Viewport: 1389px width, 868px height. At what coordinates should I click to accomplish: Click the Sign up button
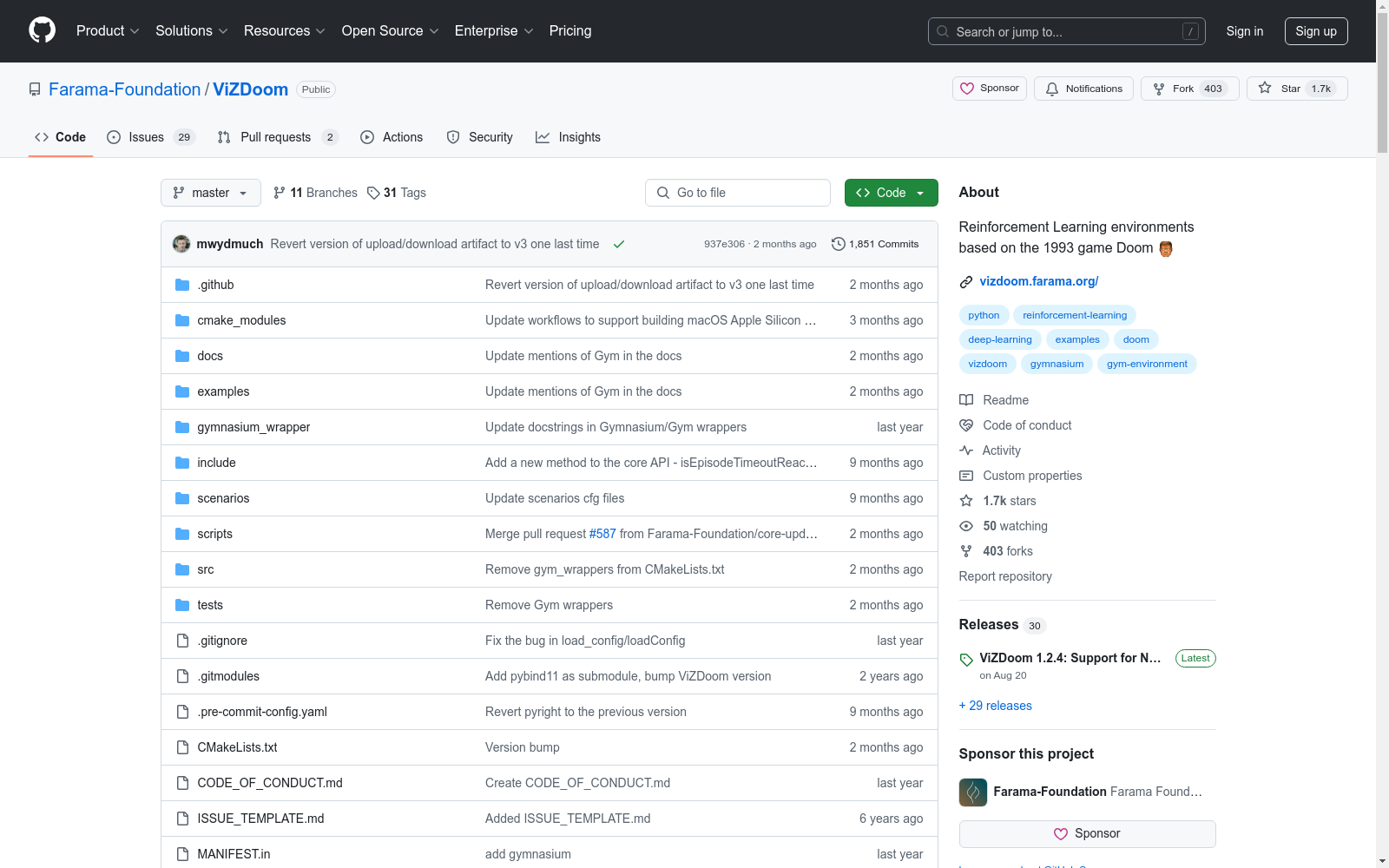1316,31
